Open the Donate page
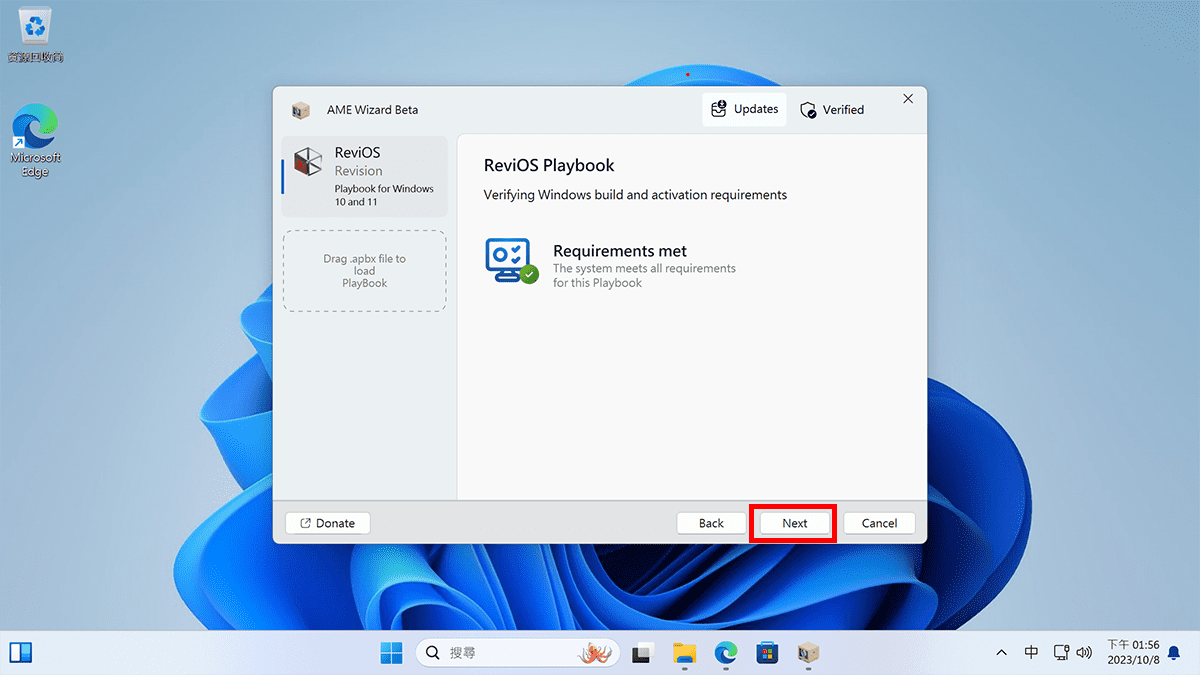This screenshot has height=675, width=1200. [327, 522]
